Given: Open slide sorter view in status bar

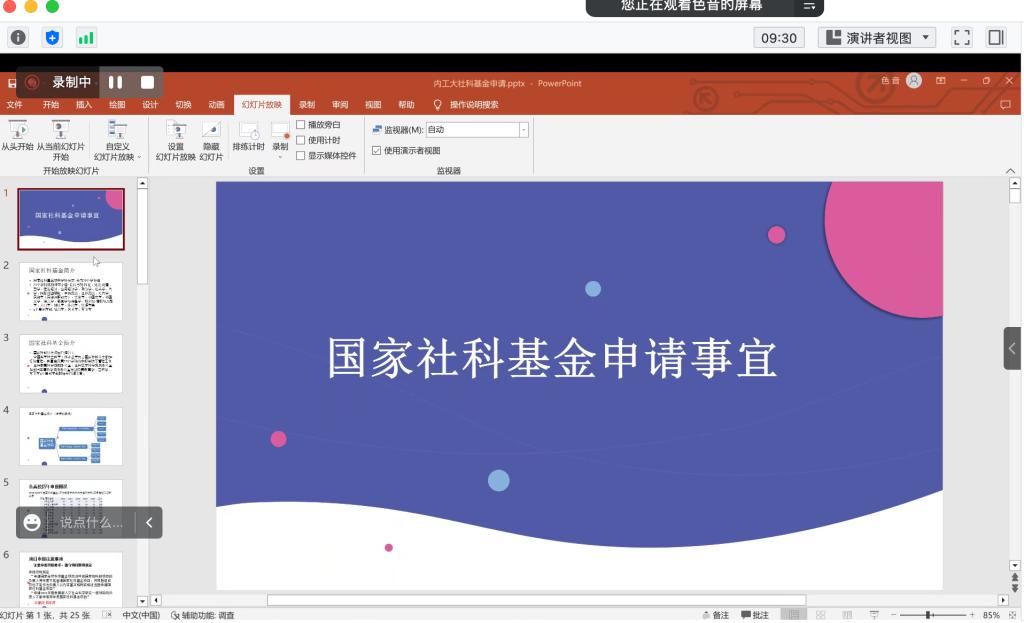Looking at the screenshot, I should [x=820, y=615].
